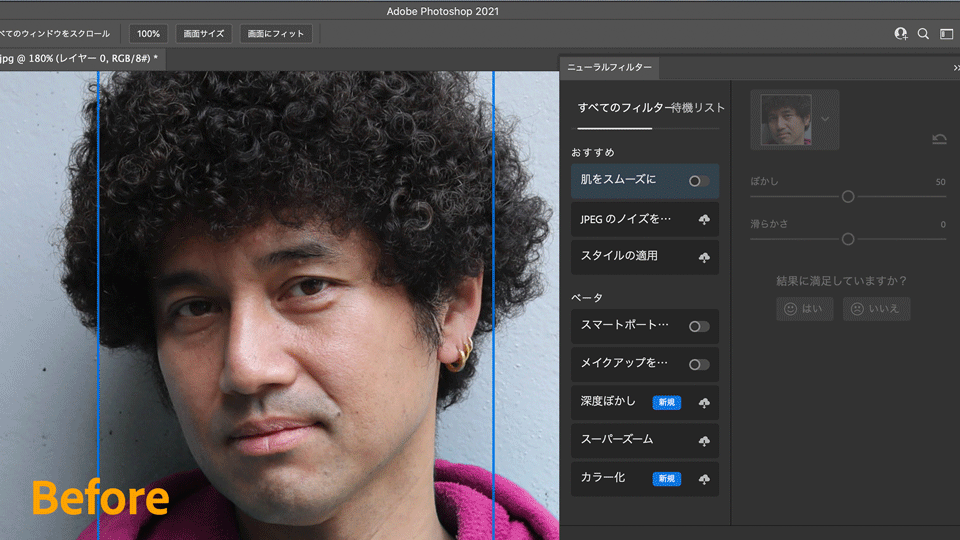The height and width of the screenshot is (540, 960).
Task: Select the open jpg document tab
Action: [x=80, y=58]
